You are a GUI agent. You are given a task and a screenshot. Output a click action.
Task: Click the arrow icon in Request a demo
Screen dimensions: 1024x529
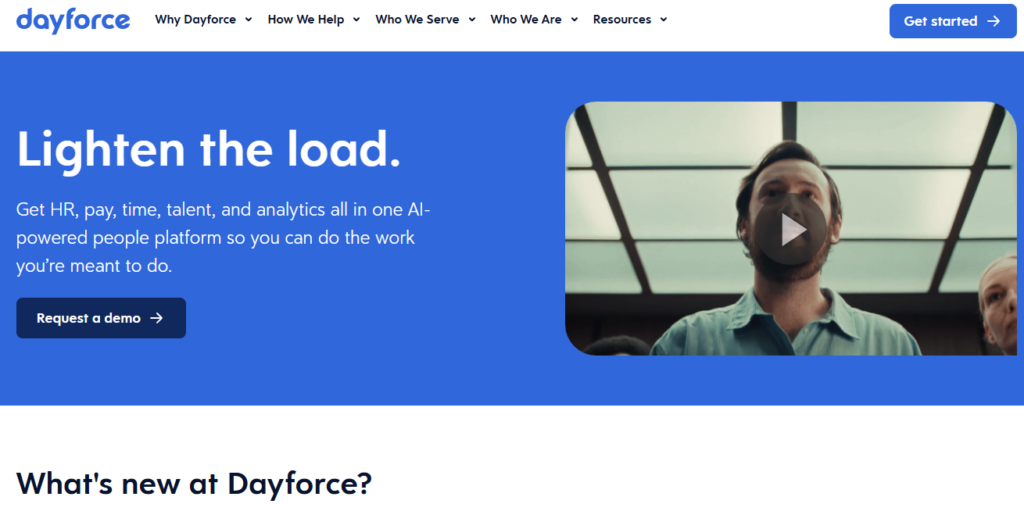click(157, 318)
